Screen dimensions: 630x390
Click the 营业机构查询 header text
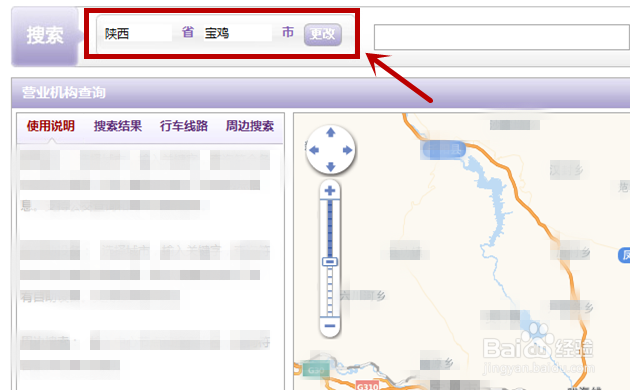tap(63, 93)
